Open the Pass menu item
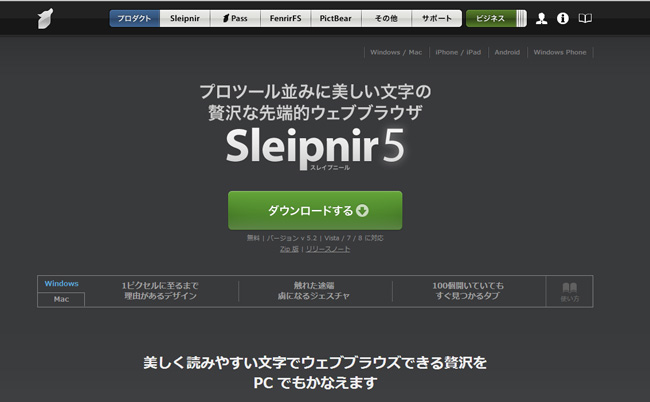Viewport: 650px width, 402px height. click(x=235, y=18)
